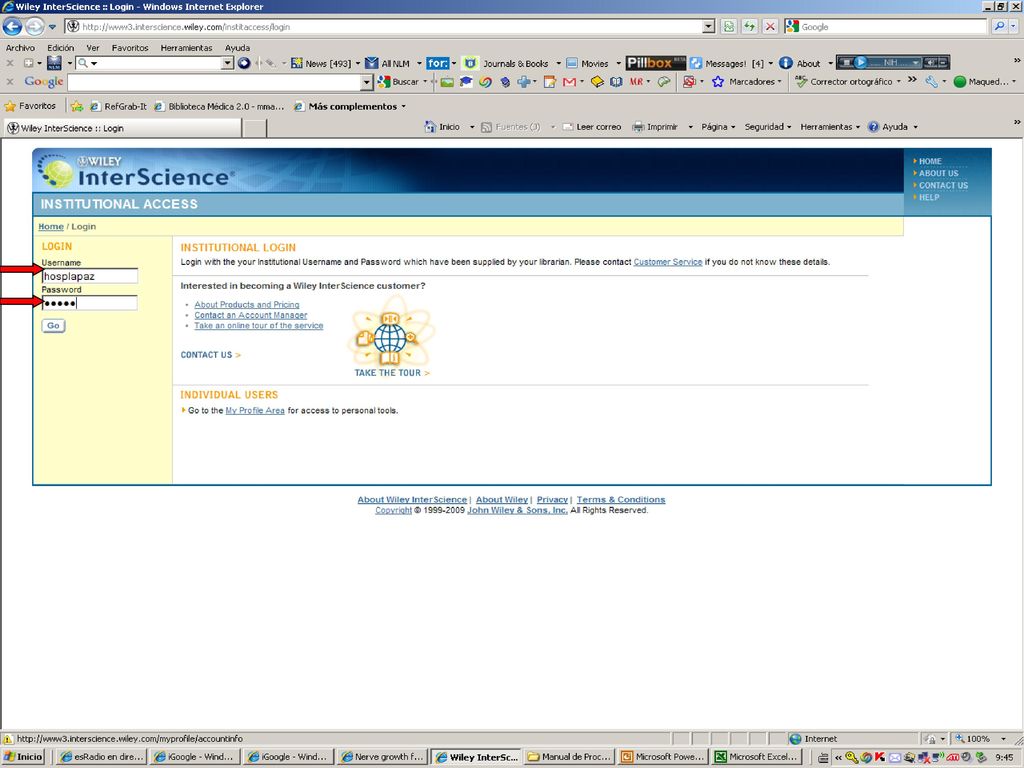The width and height of the screenshot is (1024, 768).
Task: Click the Imprimir printer icon
Action: pos(638,127)
